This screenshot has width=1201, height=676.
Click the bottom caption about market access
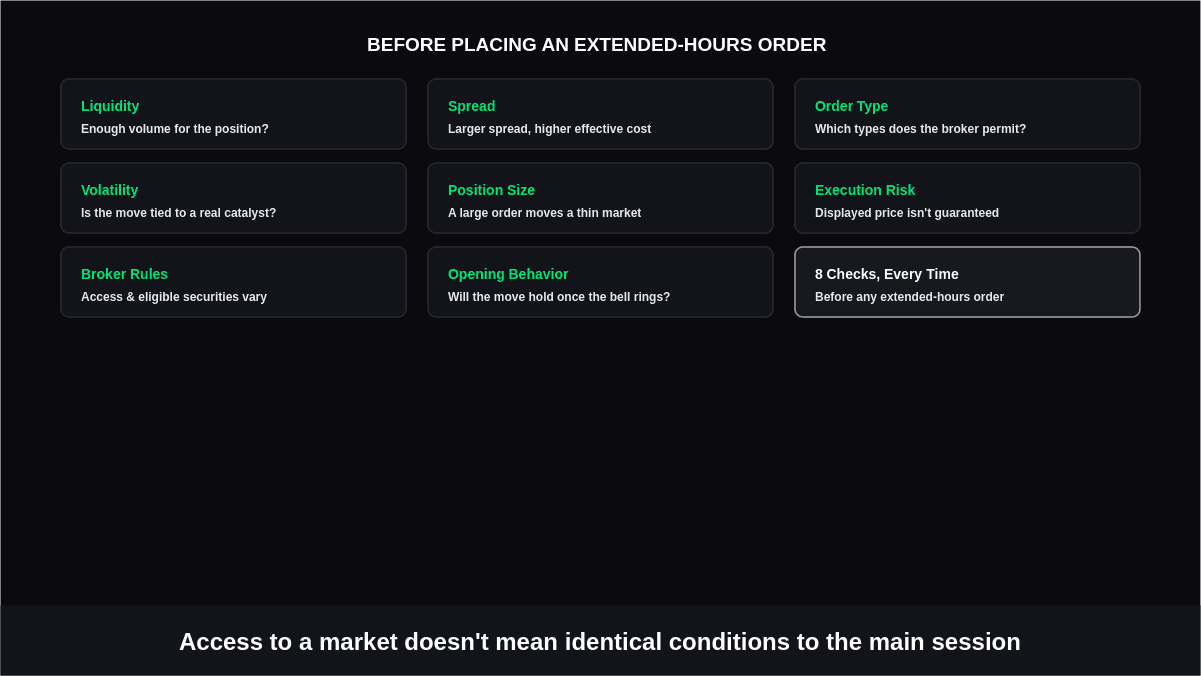tap(600, 642)
